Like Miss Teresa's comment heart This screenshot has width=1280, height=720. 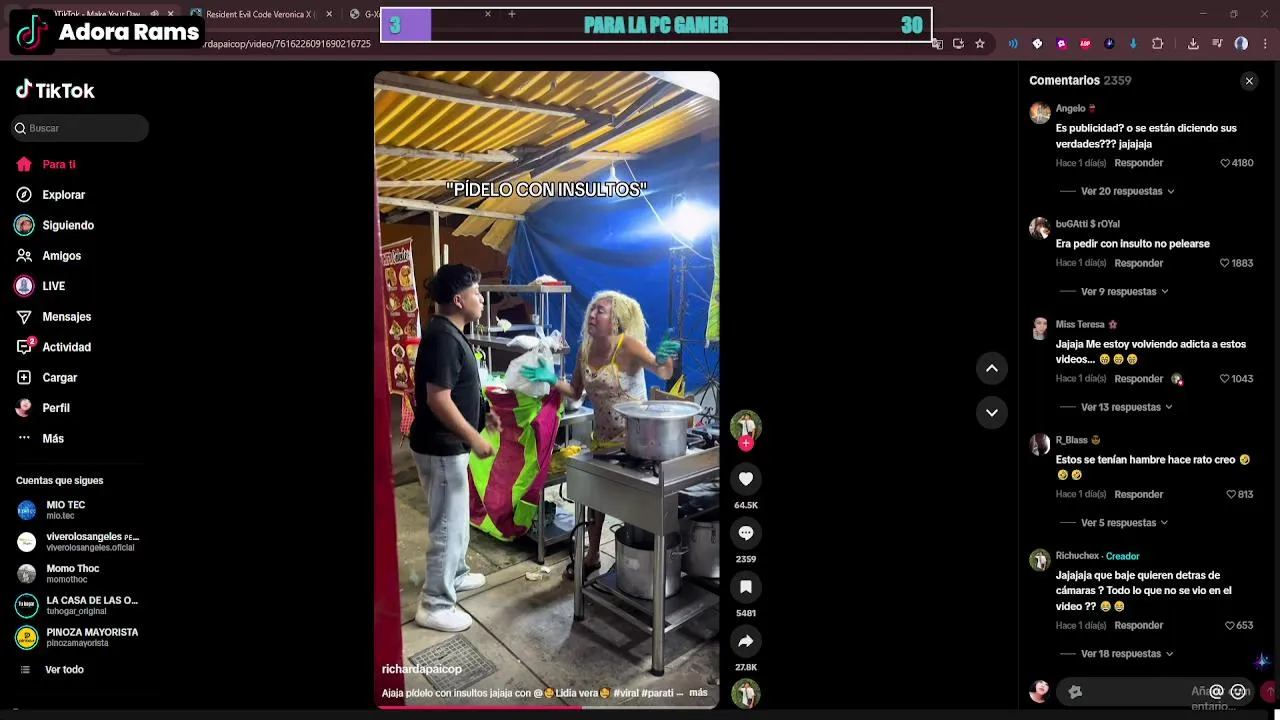[1225, 379]
